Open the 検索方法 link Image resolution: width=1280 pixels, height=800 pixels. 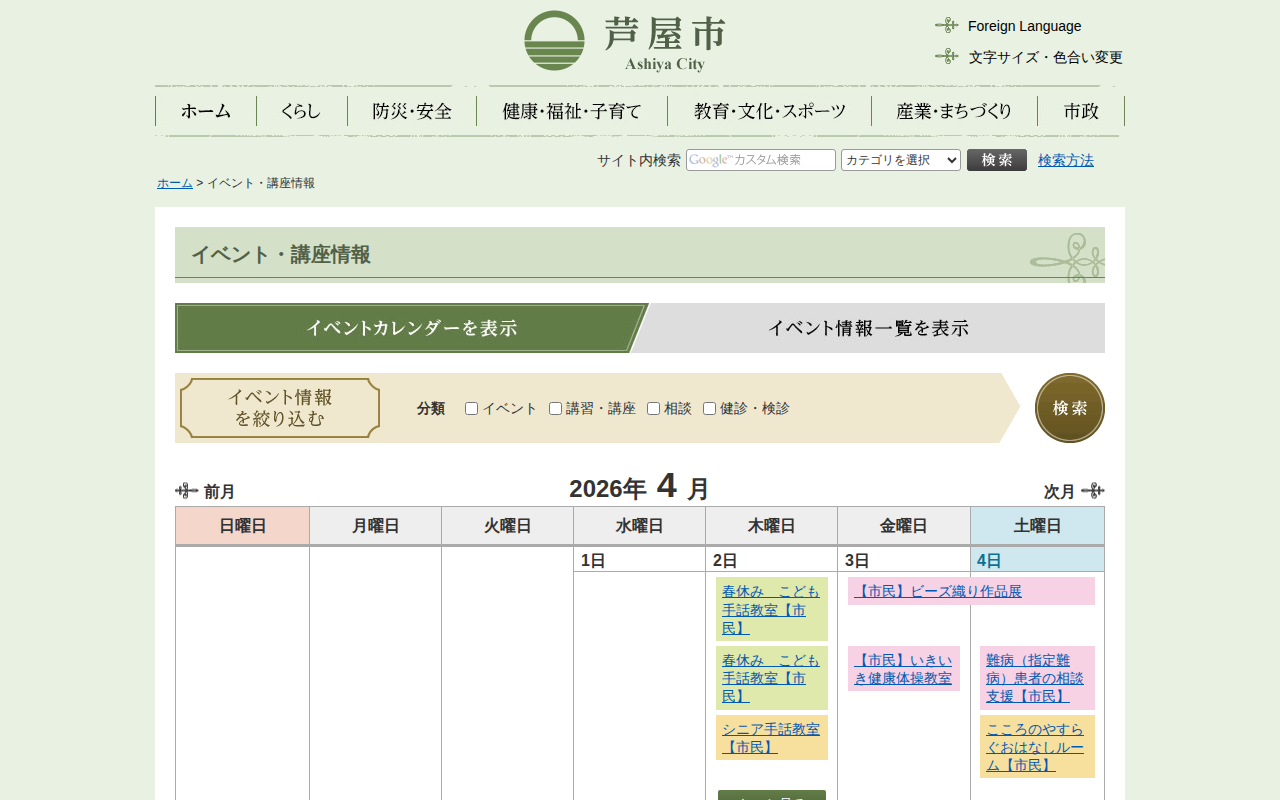(1065, 160)
